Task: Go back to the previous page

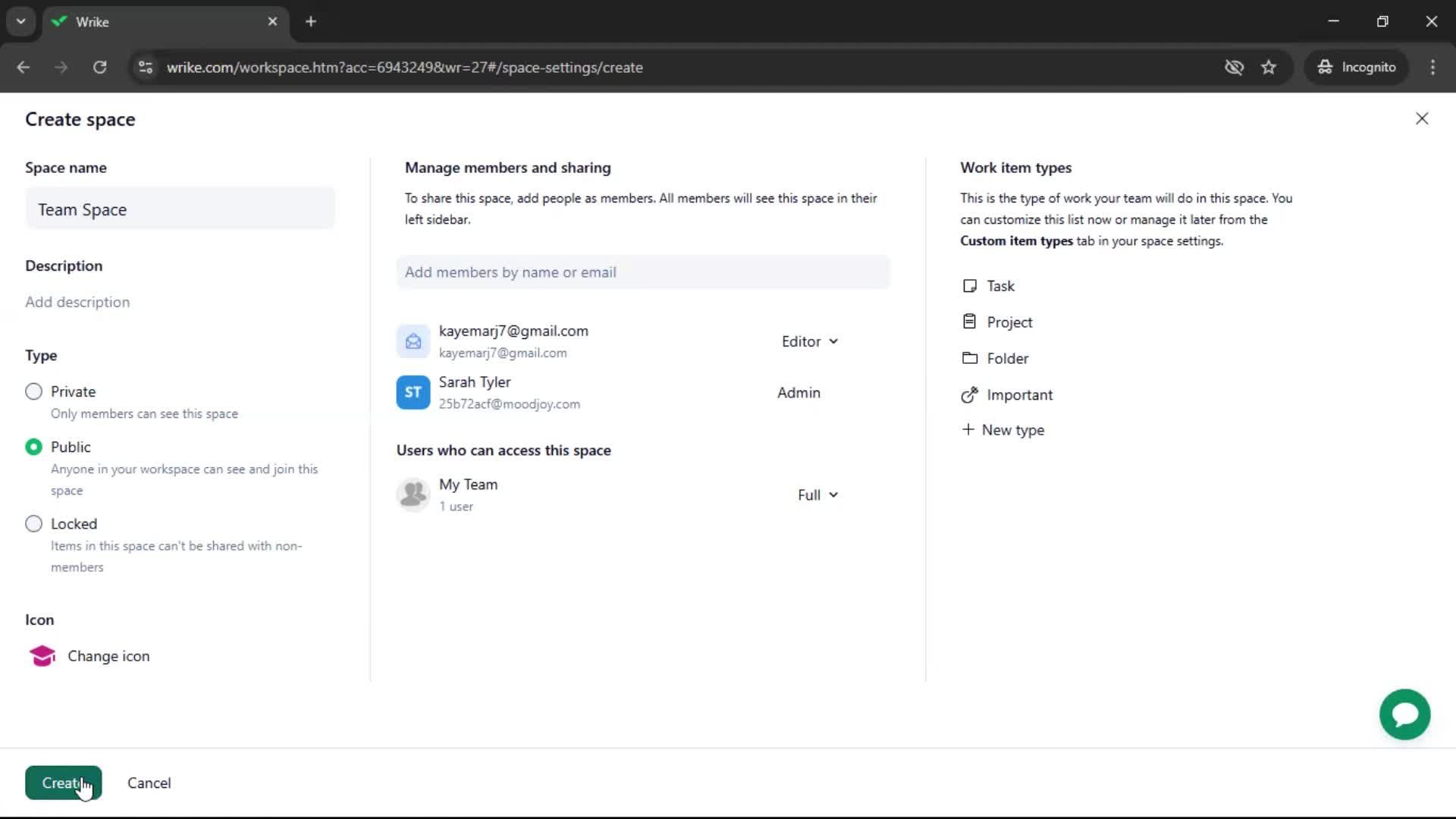Action: pos(24,67)
